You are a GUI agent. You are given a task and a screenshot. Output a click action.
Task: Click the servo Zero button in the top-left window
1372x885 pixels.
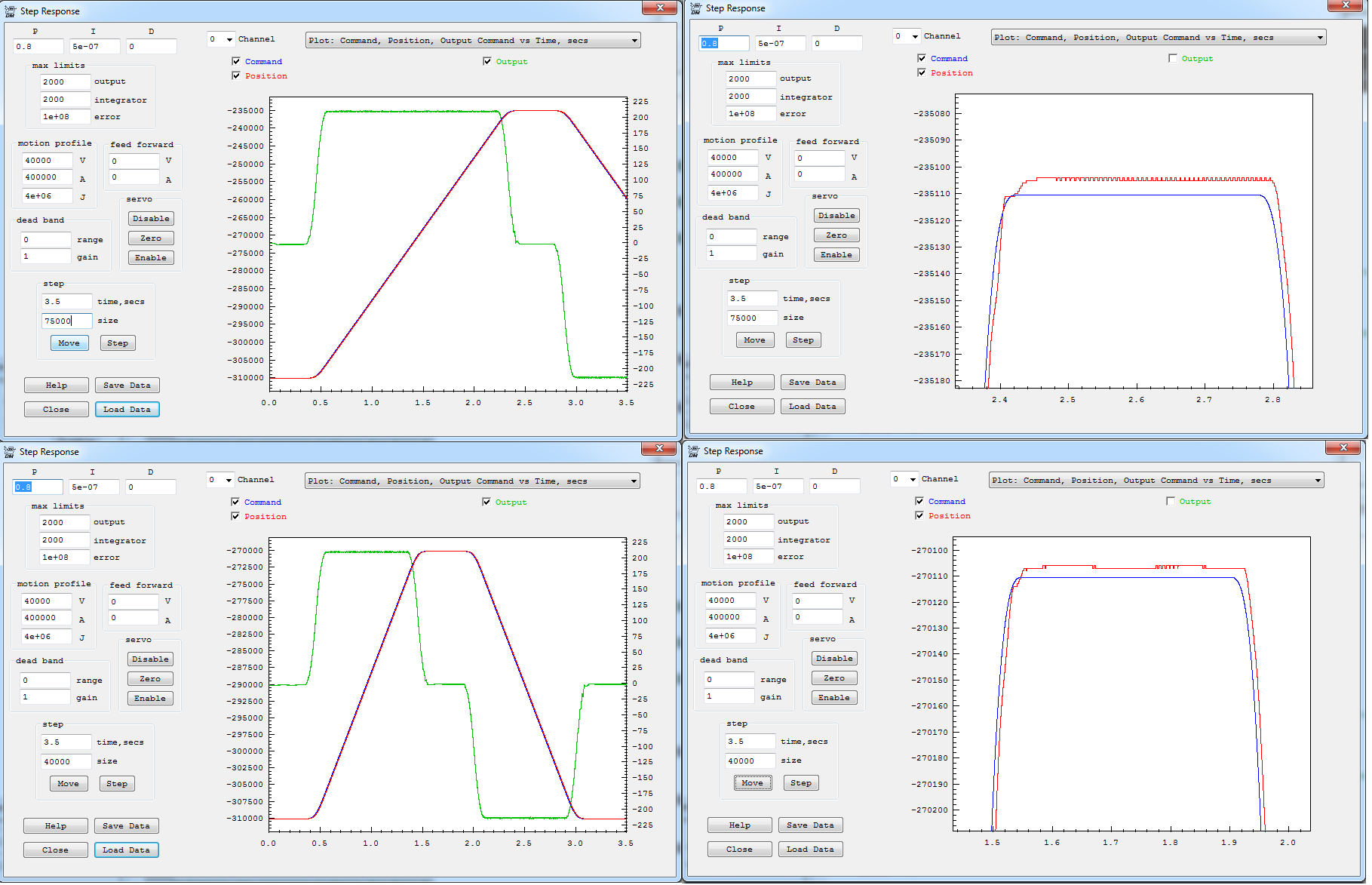[151, 238]
